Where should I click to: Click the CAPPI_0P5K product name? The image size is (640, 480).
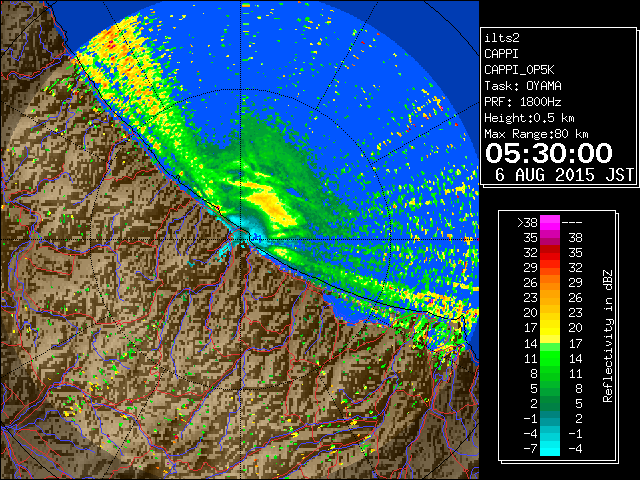point(519,70)
